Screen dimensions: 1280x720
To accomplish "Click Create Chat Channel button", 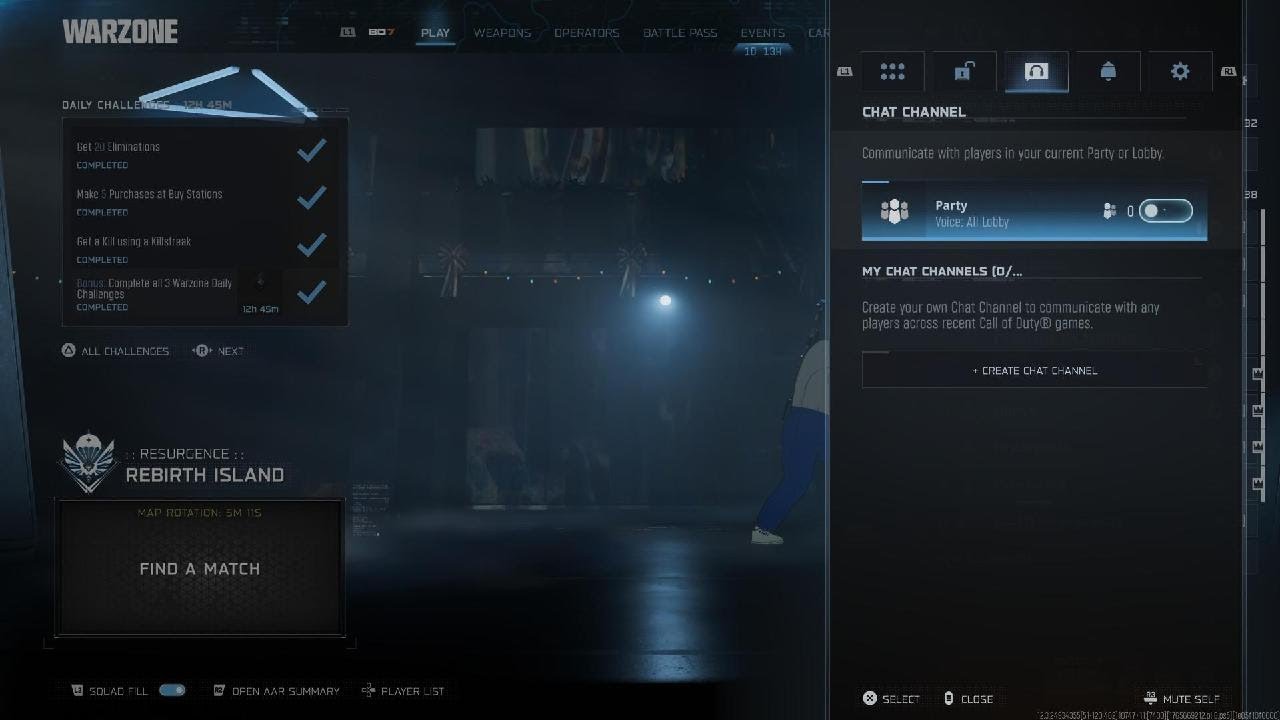I will (1034, 370).
